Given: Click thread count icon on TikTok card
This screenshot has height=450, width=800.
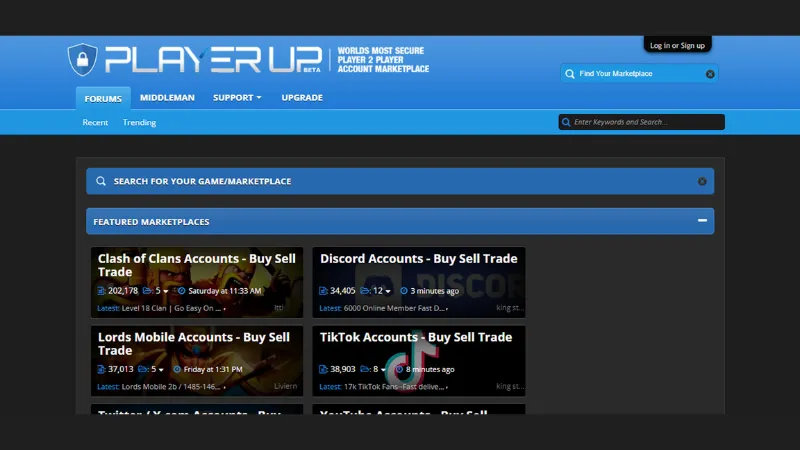Looking at the screenshot, I should point(323,369).
